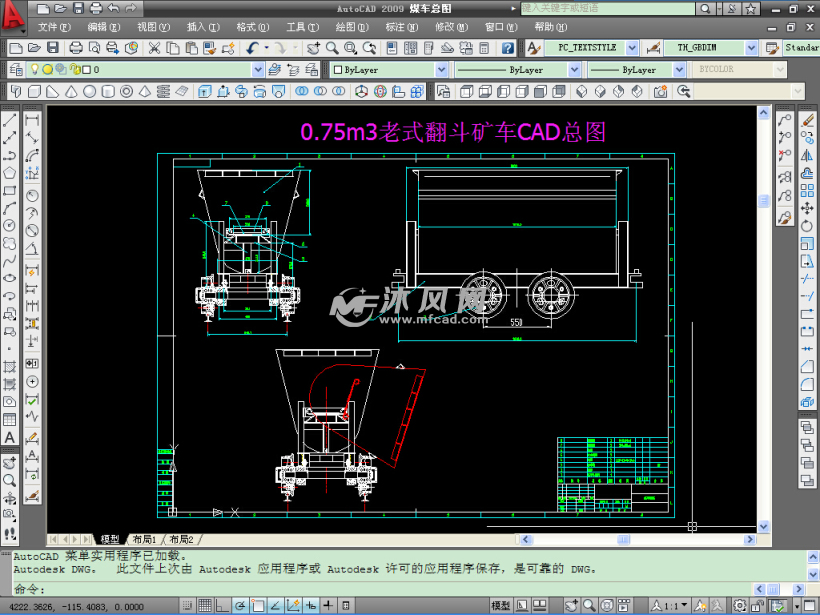Toggle Object Snap in status bar

tap(257, 606)
